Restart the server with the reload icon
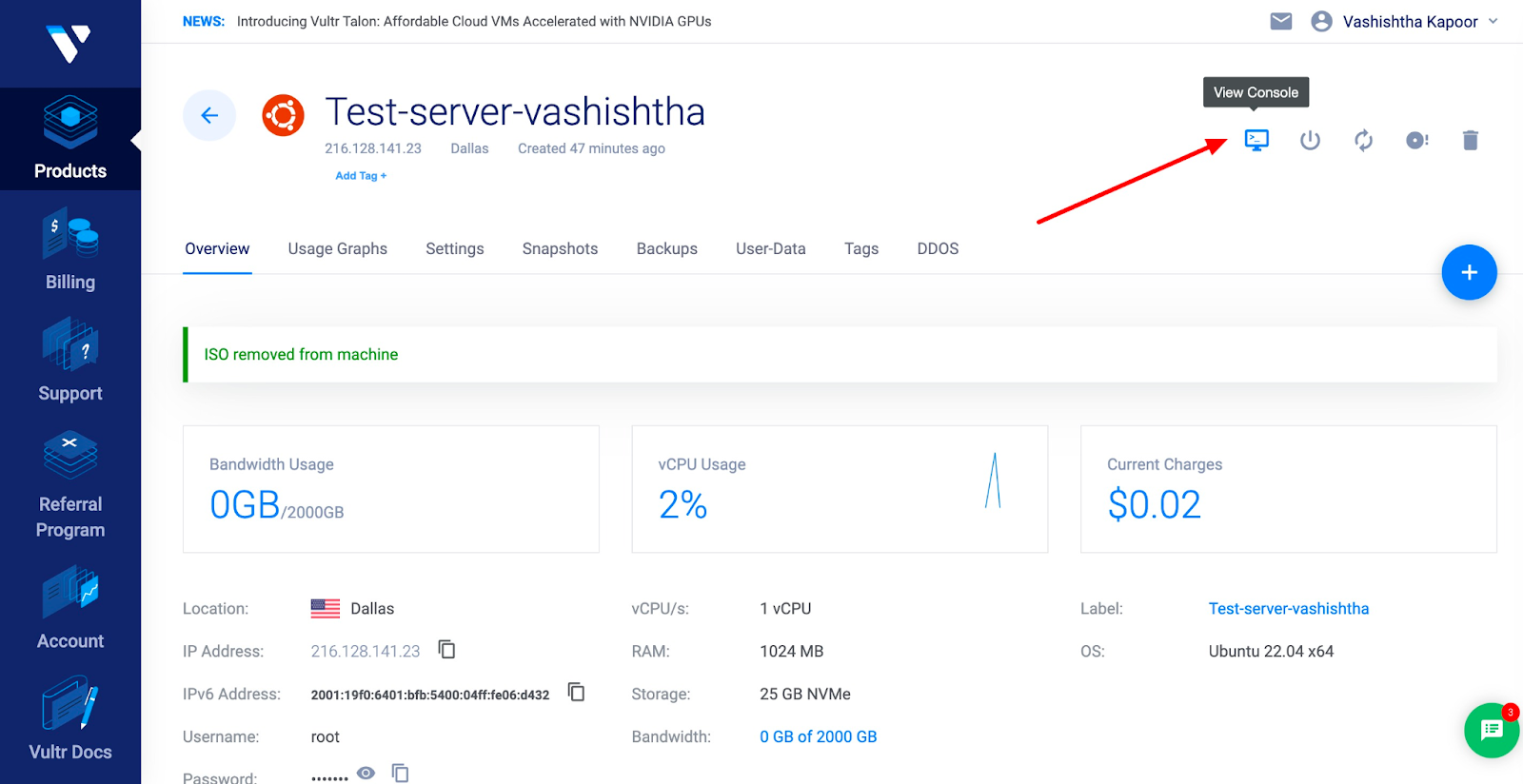This screenshot has width=1523, height=784. (1363, 141)
